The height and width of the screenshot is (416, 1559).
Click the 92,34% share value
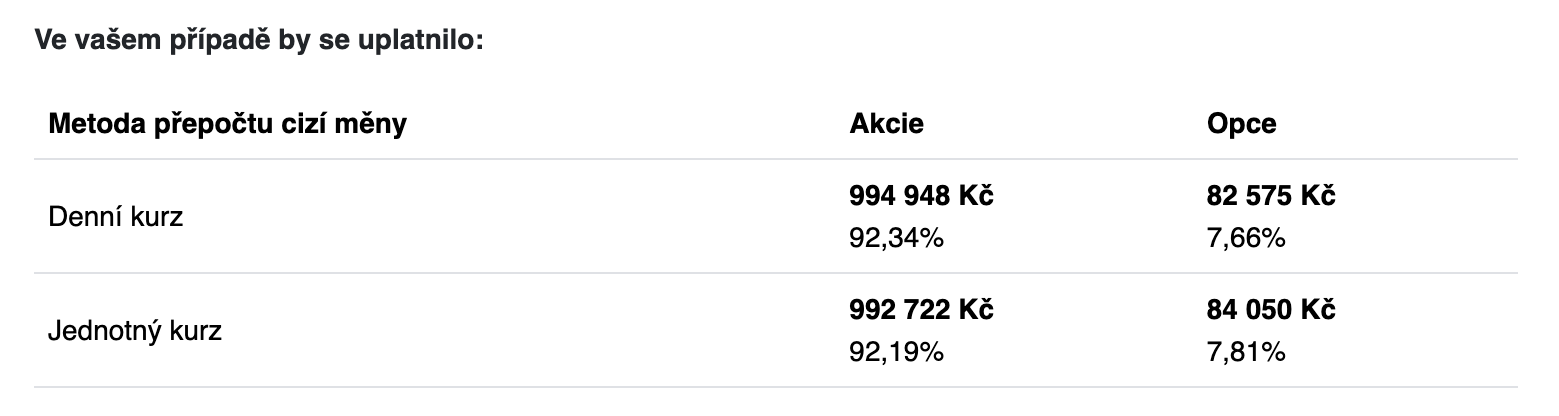pyautogui.click(x=897, y=238)
